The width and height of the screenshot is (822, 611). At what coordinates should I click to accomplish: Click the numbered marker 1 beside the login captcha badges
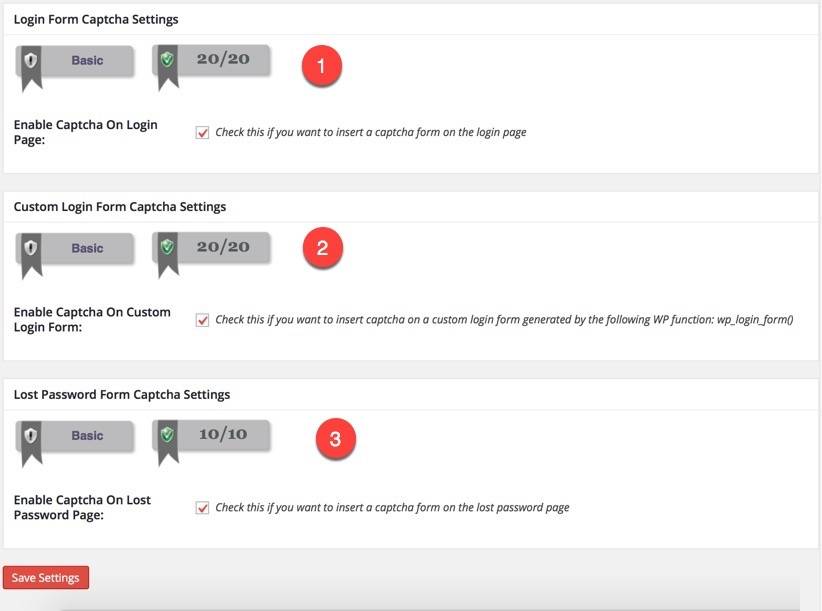[x=321, y=67]
